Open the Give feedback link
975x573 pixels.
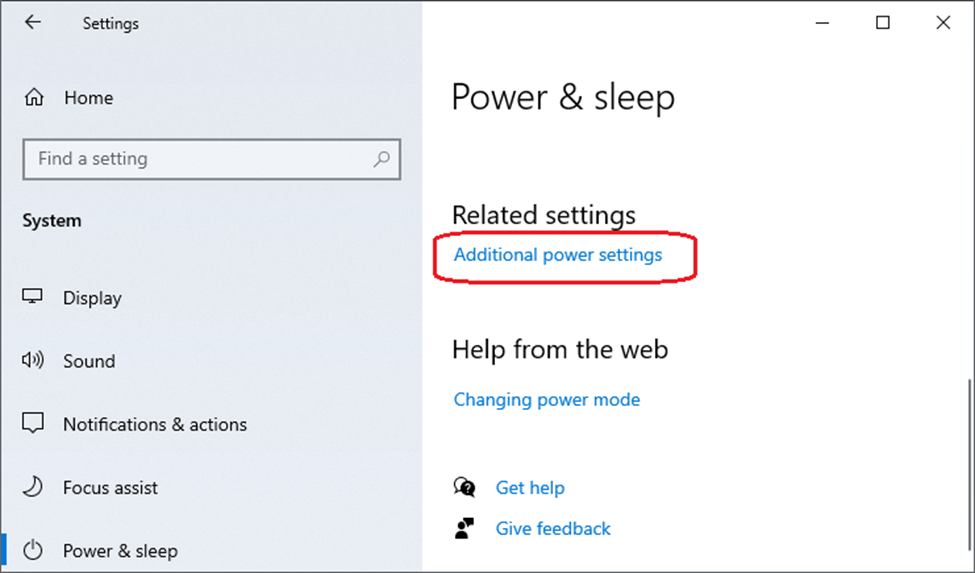click(x=553, y=529)
